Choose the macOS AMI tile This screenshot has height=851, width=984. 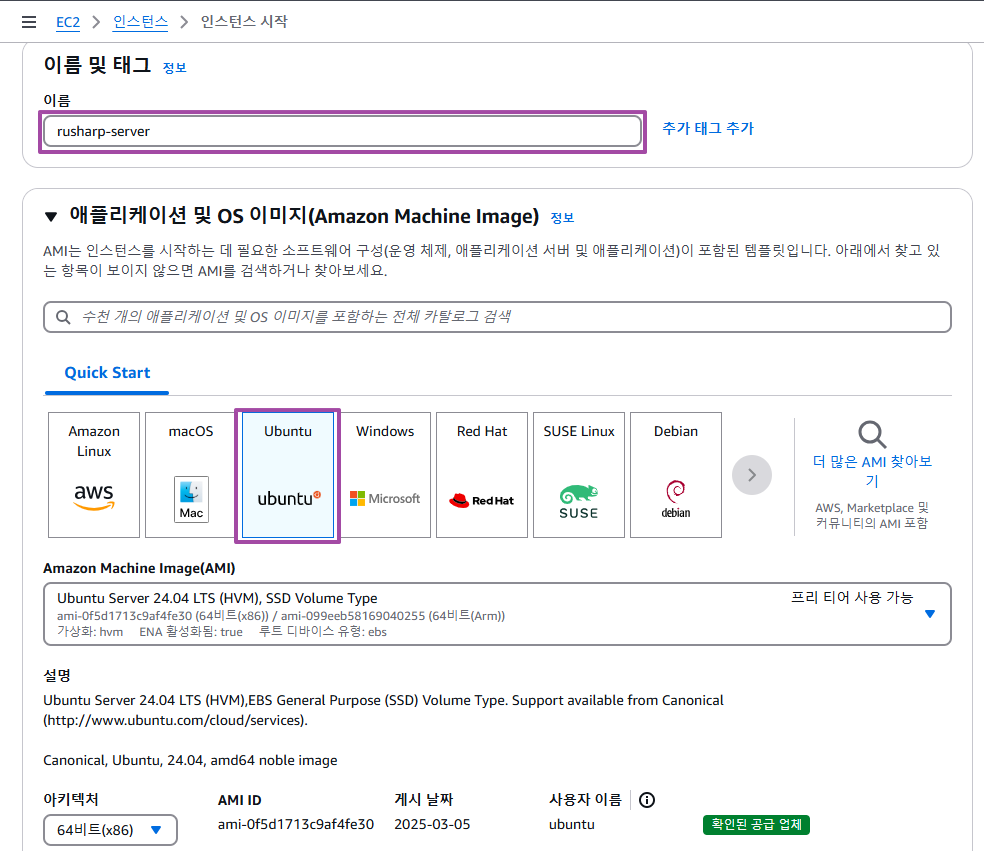click(x=191, y=474)
